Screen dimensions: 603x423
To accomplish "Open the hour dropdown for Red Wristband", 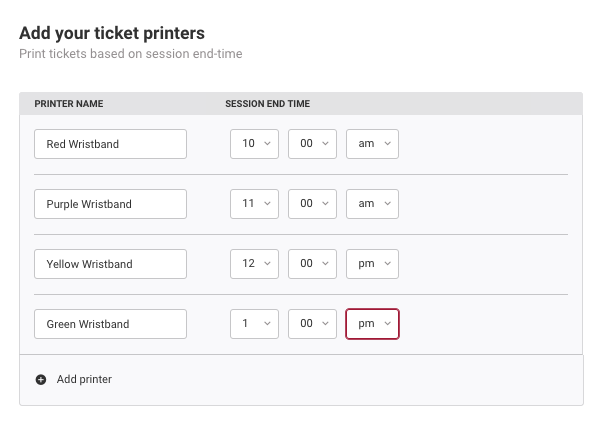I will point(256,144).
